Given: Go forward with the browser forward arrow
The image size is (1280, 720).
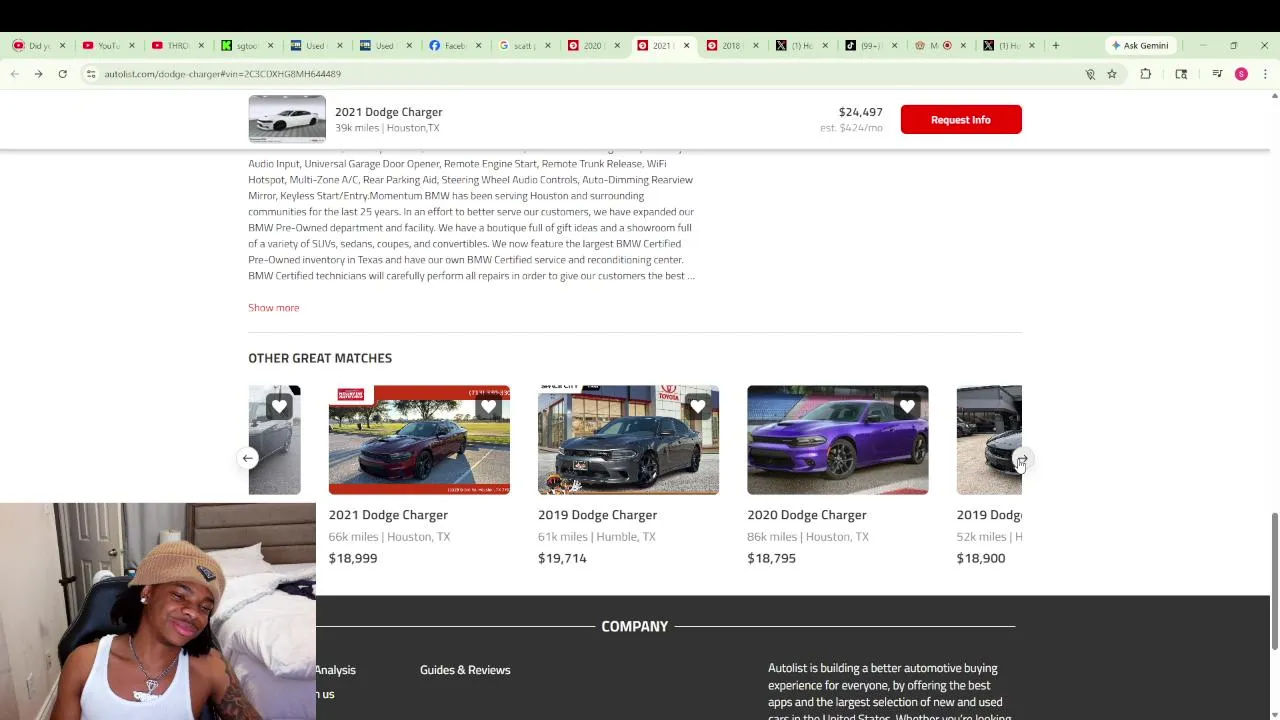Looking at the screenshot, I should (38, 74).
